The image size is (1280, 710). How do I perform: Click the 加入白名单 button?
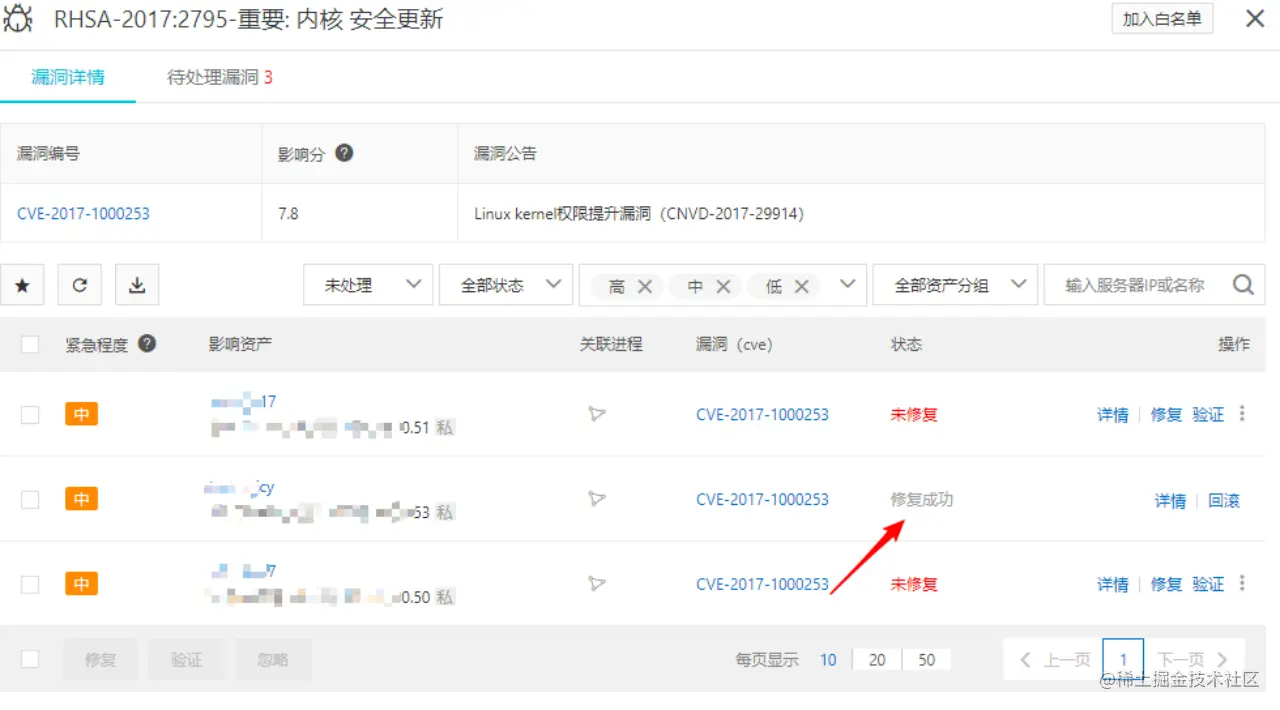(x=1162, y=18)
